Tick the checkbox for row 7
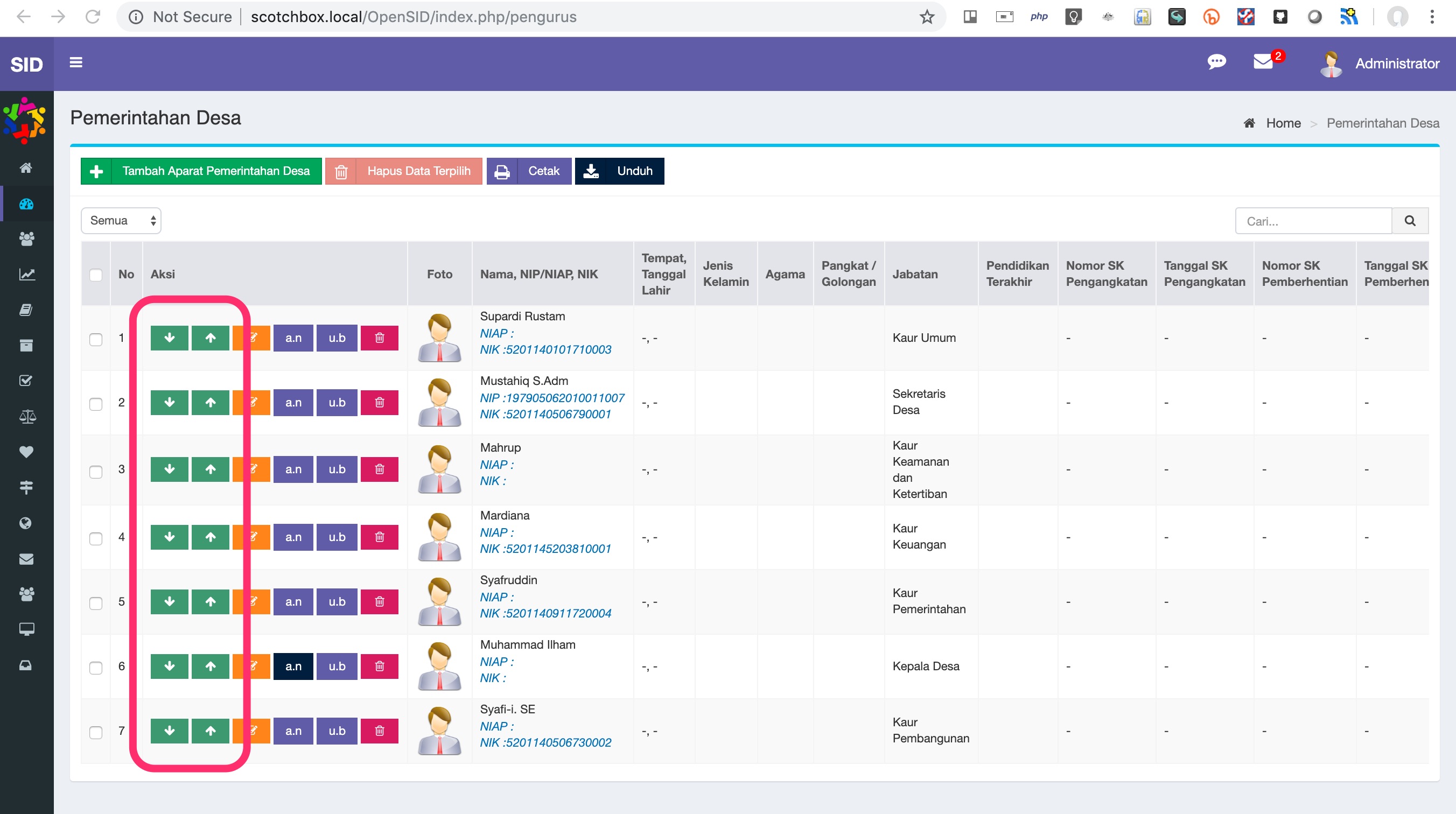Screen dimensions: 1456x814 click(x=96, y=733)
